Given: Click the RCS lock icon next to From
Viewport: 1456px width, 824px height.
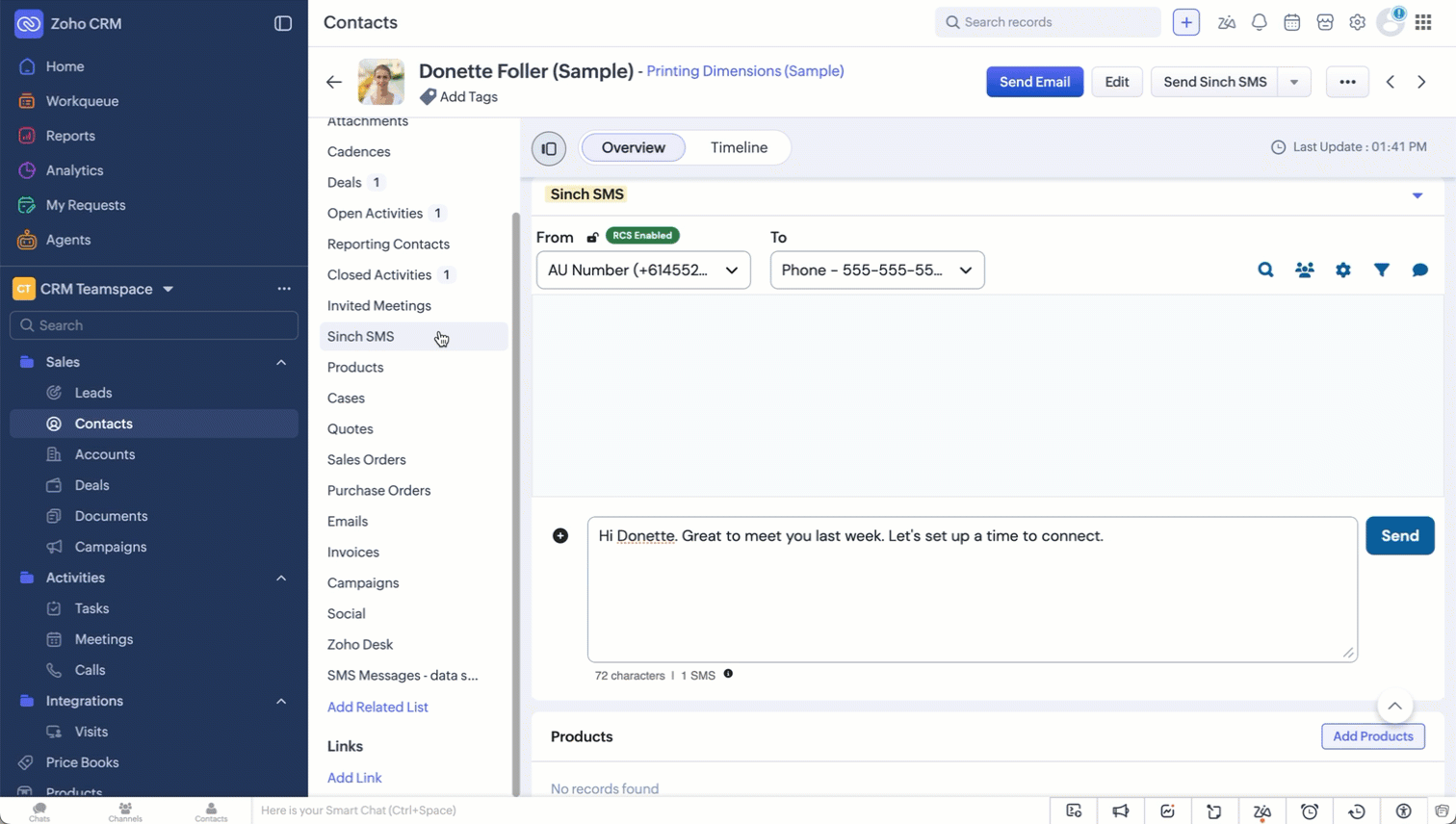Looking at the screenshot, I should pos(592,238).
